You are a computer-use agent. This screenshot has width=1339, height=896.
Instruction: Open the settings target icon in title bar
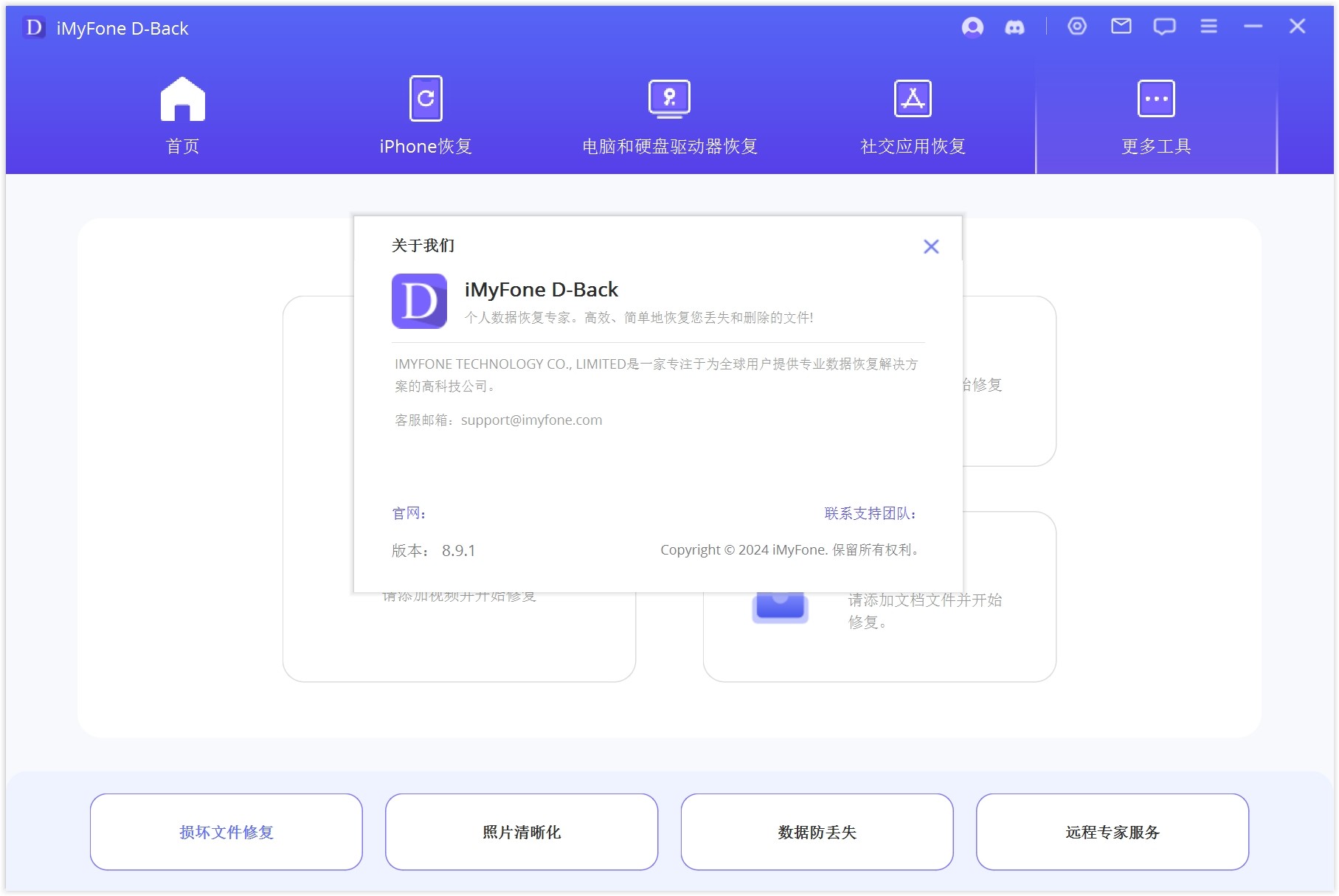1077,27
